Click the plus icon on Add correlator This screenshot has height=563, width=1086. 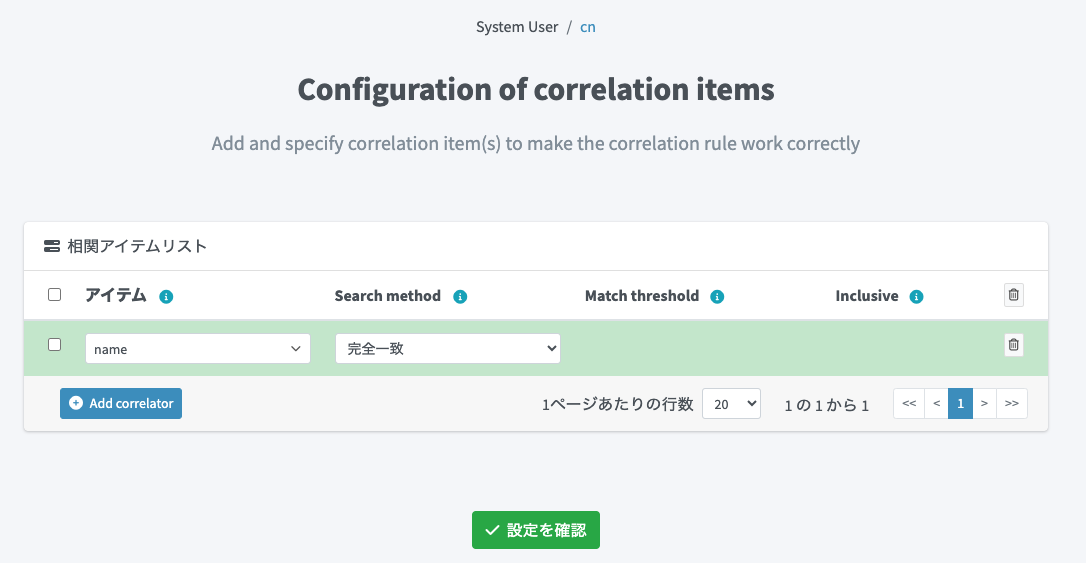pos(76,403)
